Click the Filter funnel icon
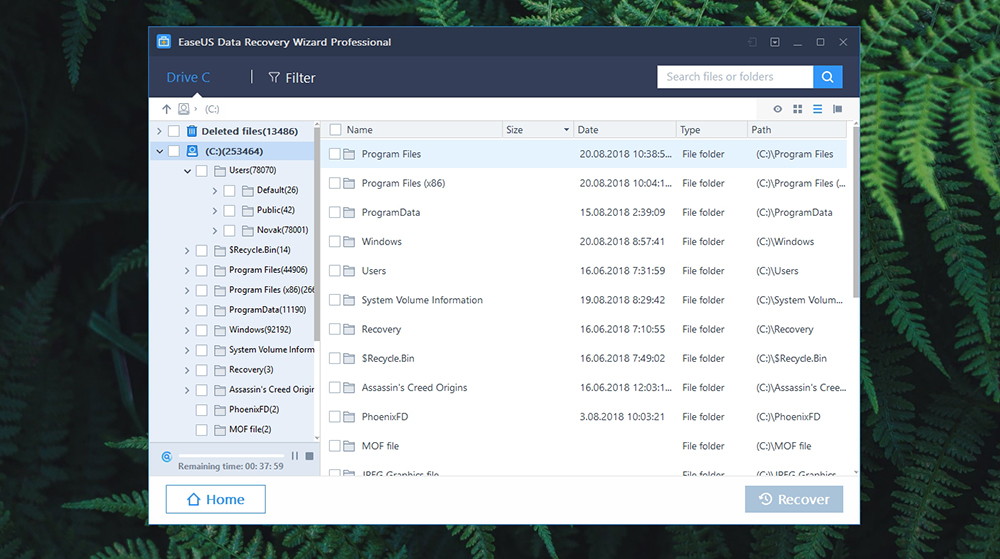This screenshot has height=559, width=1000. click(274, 78)
